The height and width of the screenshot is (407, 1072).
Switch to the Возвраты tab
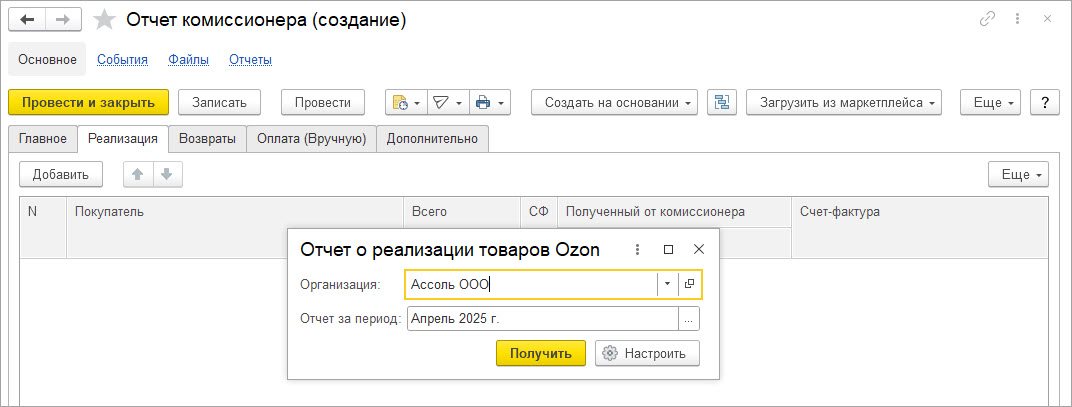(207, 139)
